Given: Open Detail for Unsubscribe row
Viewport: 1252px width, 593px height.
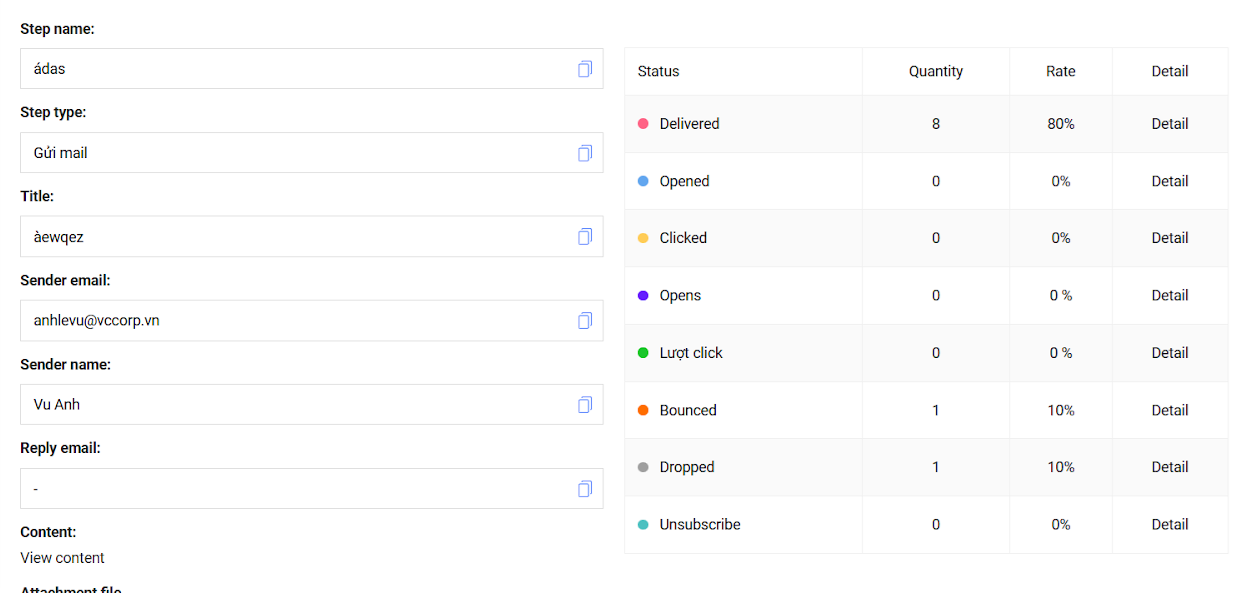Looking at the screenshot, I should tap(1169, 524).
